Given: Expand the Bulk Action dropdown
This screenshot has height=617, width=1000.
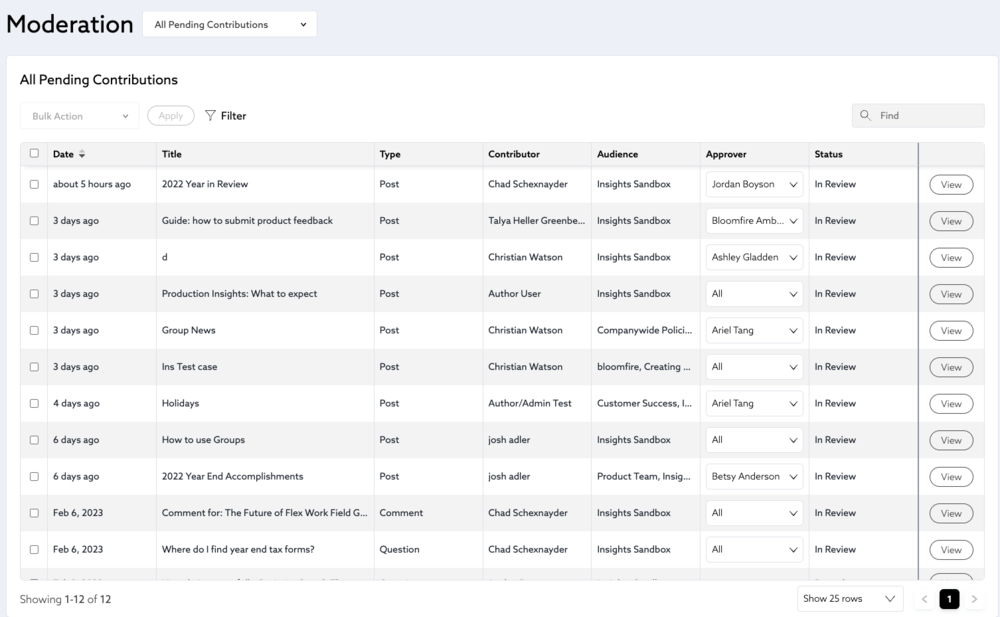Looking at the screenshot, I should [80, 116].
